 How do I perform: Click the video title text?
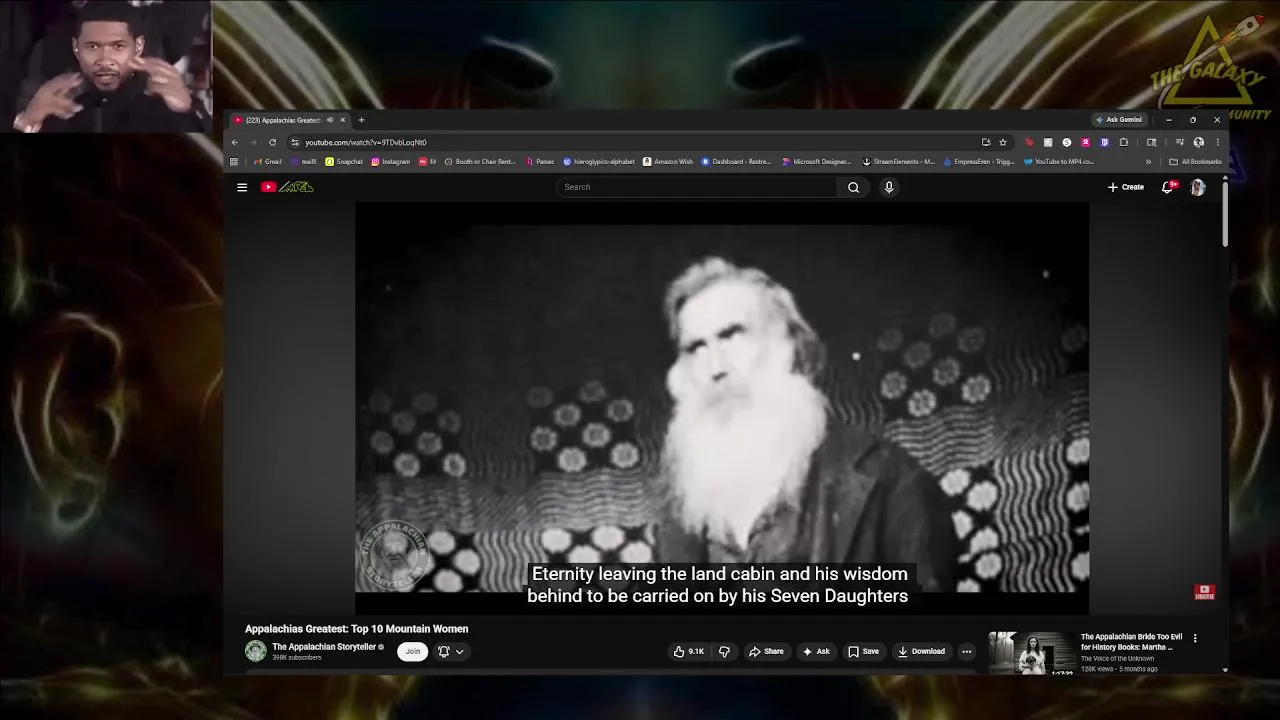coord(357,629)
